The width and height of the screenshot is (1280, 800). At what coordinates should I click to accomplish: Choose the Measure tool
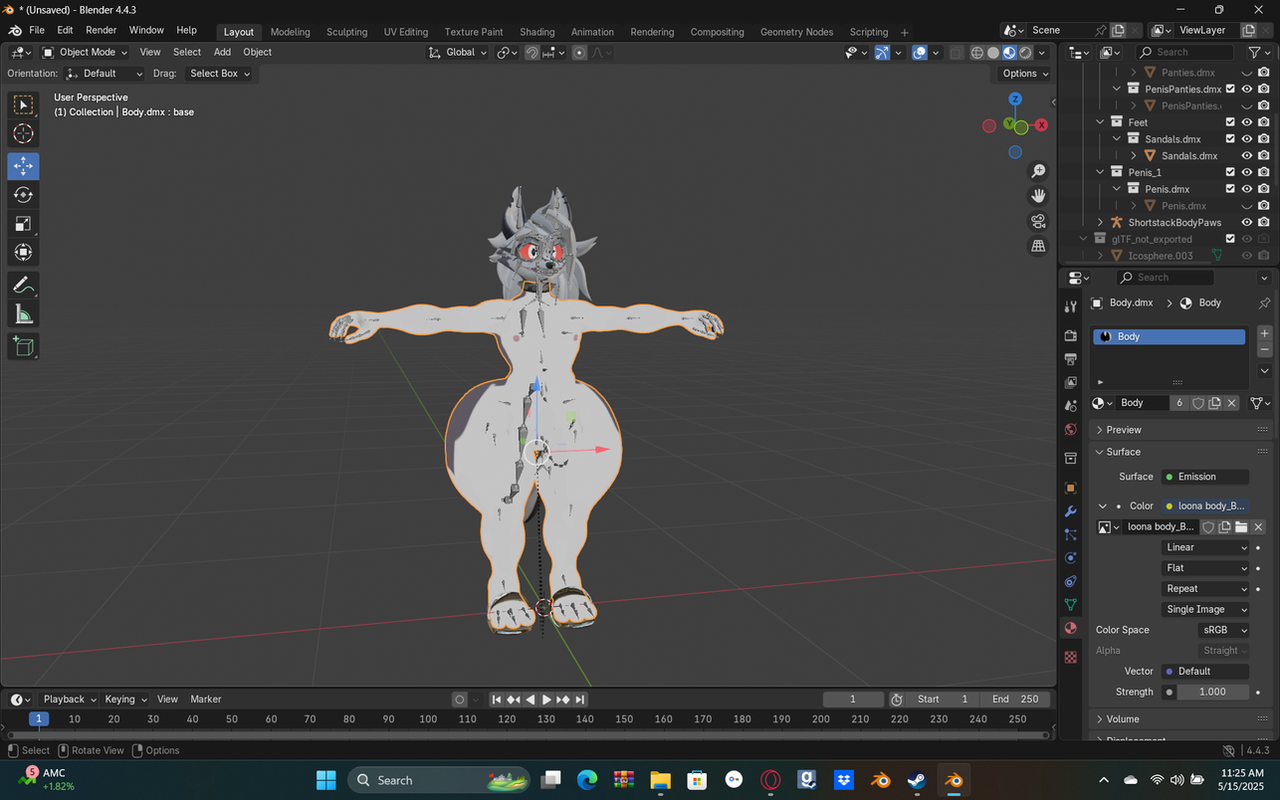click(24, 315)
